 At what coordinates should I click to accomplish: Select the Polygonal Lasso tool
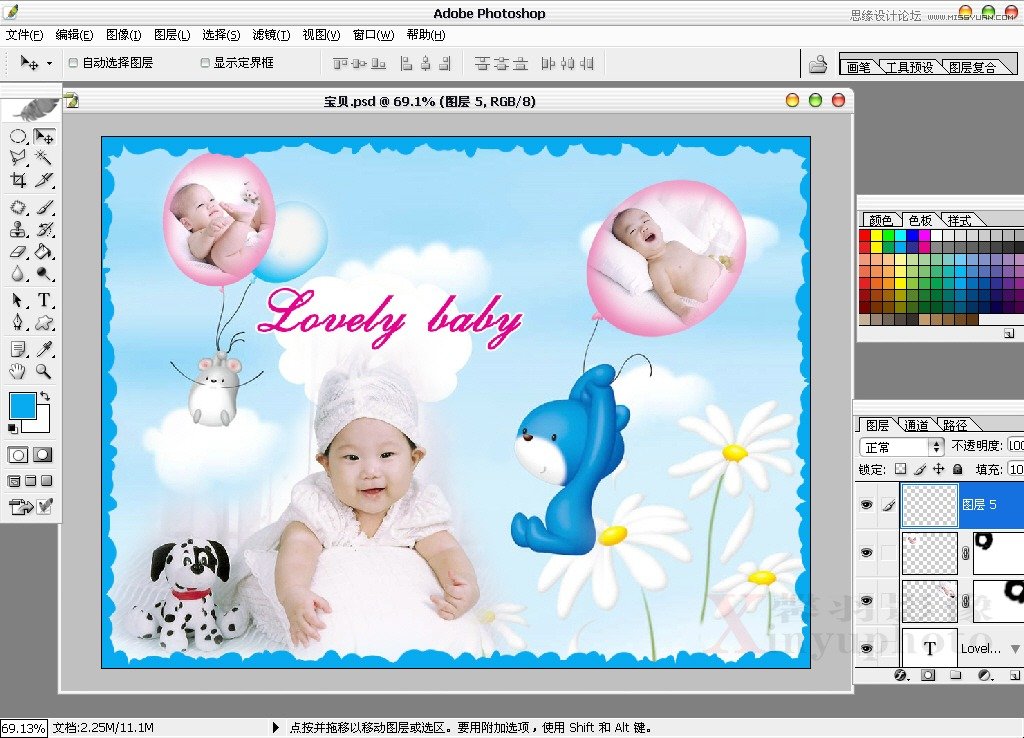pyautogui.click(x=18, y=157)
